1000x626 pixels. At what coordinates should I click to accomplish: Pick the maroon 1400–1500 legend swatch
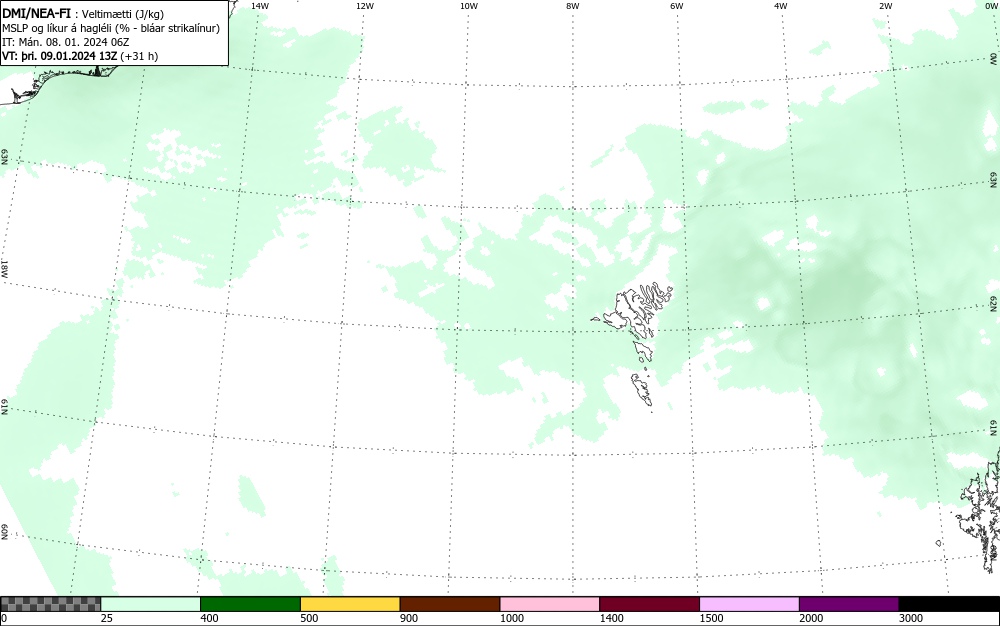point(649,604)
